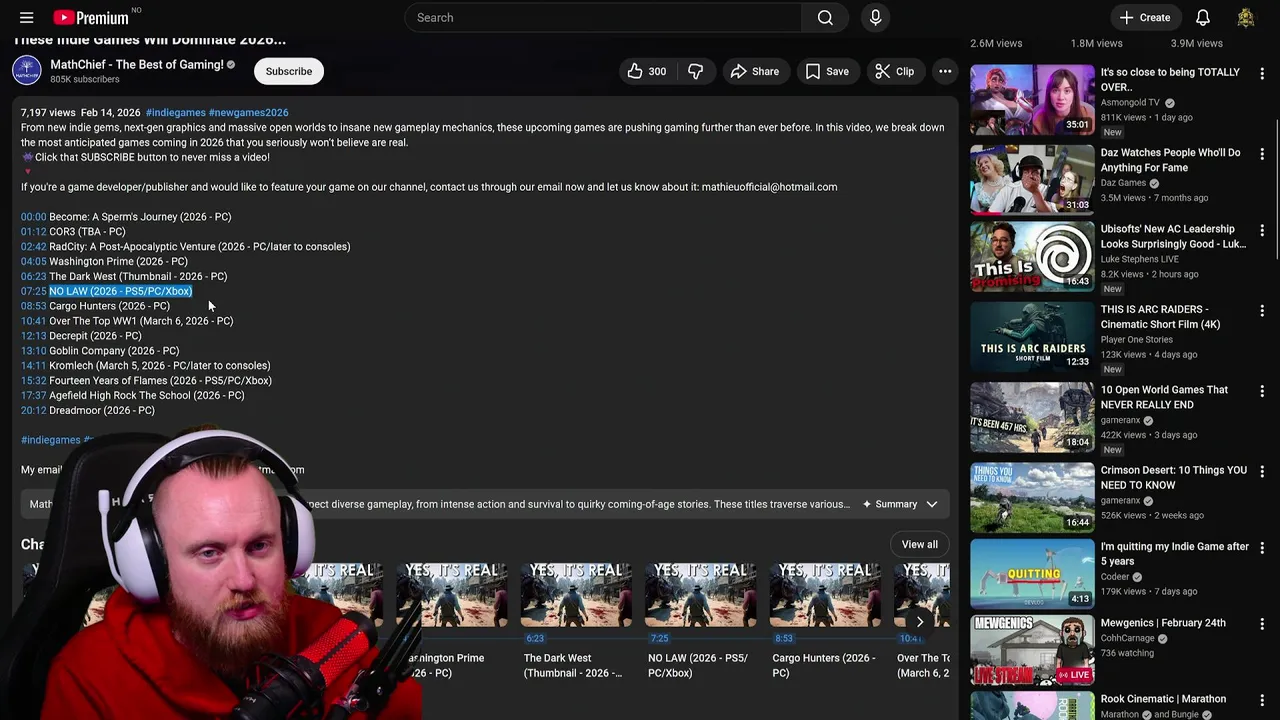Image resolution: width=1280 pixels, height=720 pixels.
Task: Subscribe to MathChief channel
Action: coord(289,71)
